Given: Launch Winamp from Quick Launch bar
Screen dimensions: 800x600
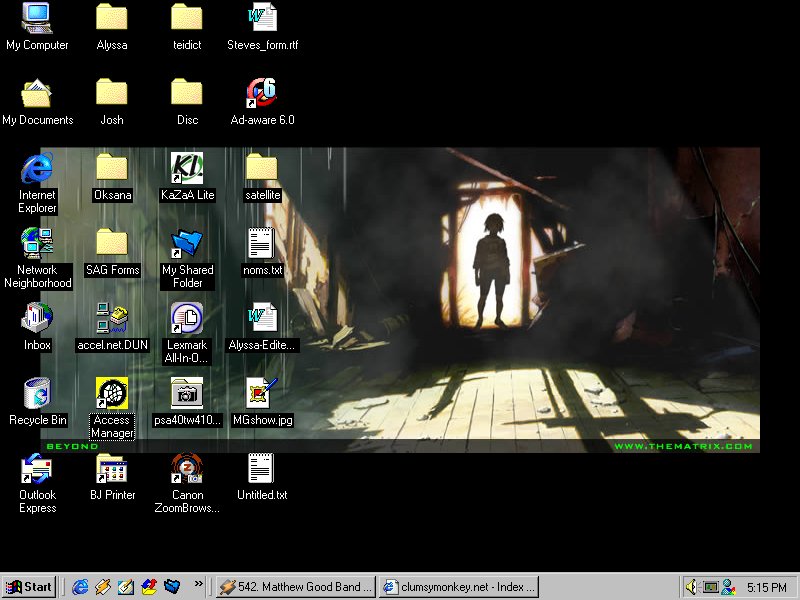Looking at the screenshot, I should (x=103, y=587).
